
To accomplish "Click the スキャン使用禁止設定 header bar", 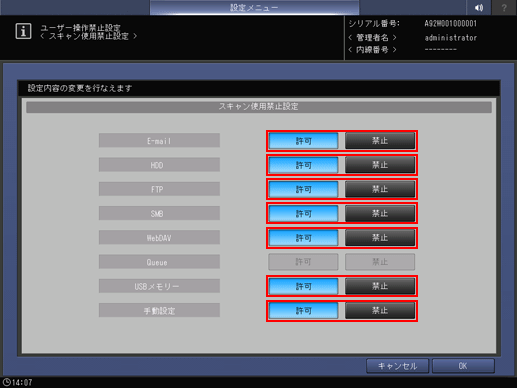I will pos(259,107).
